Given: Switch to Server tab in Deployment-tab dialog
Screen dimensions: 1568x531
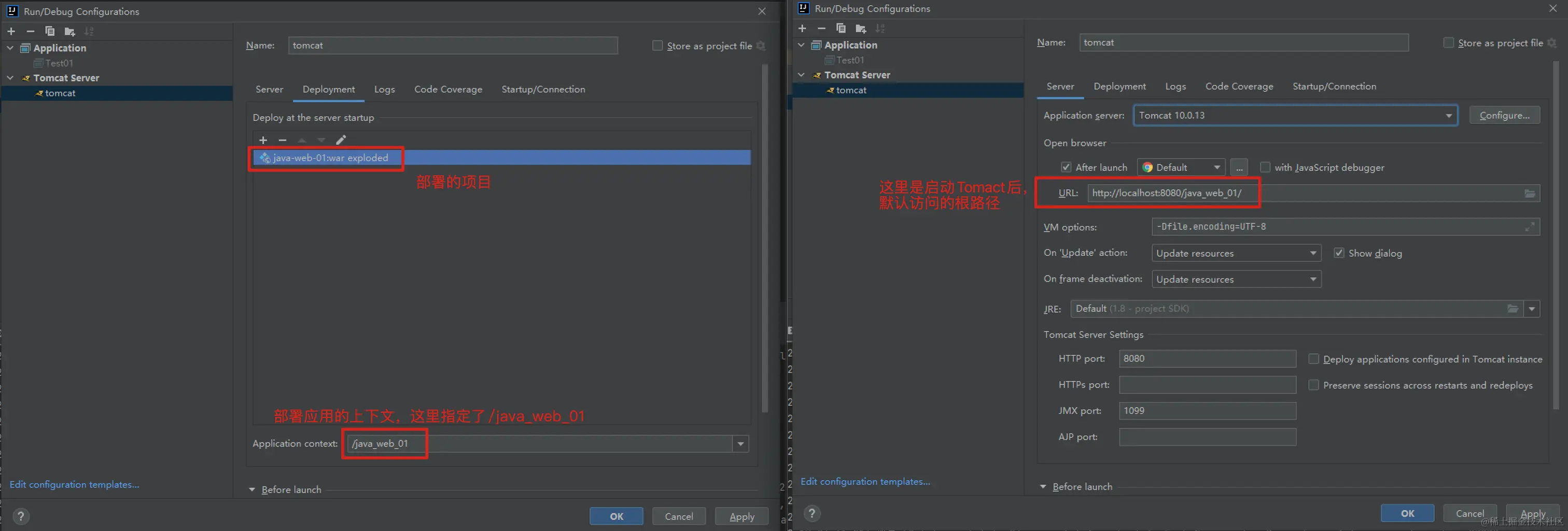Looking at the screenshot, I should click(x=269, y=89).
